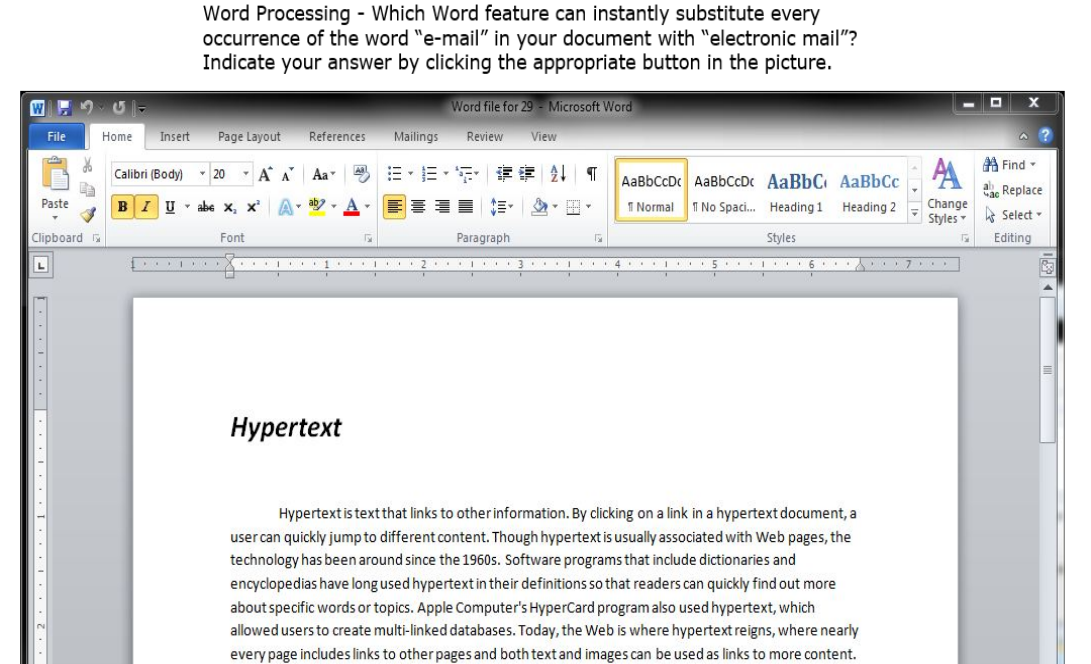Open the Bullets list dropdown arrow
The image size is (1091, 664).
point(411,173)
